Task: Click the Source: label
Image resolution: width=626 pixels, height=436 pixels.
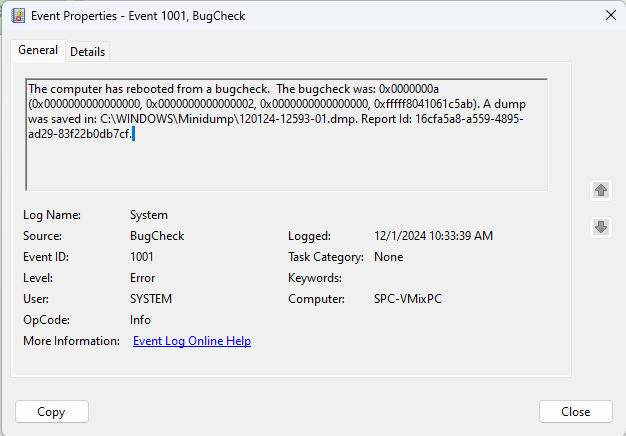Action: point(42,236)
